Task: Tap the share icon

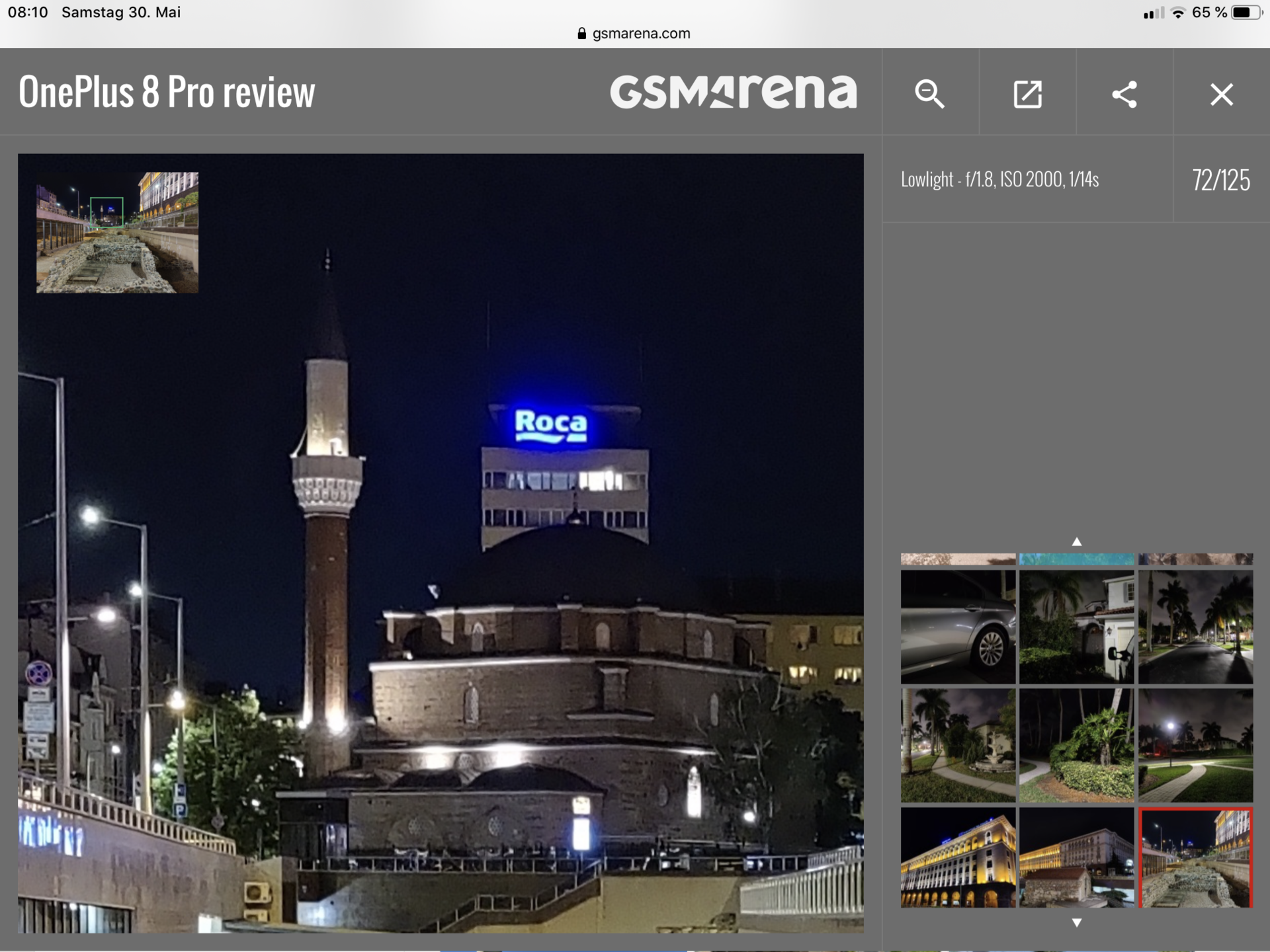Action: (1124, 93)
